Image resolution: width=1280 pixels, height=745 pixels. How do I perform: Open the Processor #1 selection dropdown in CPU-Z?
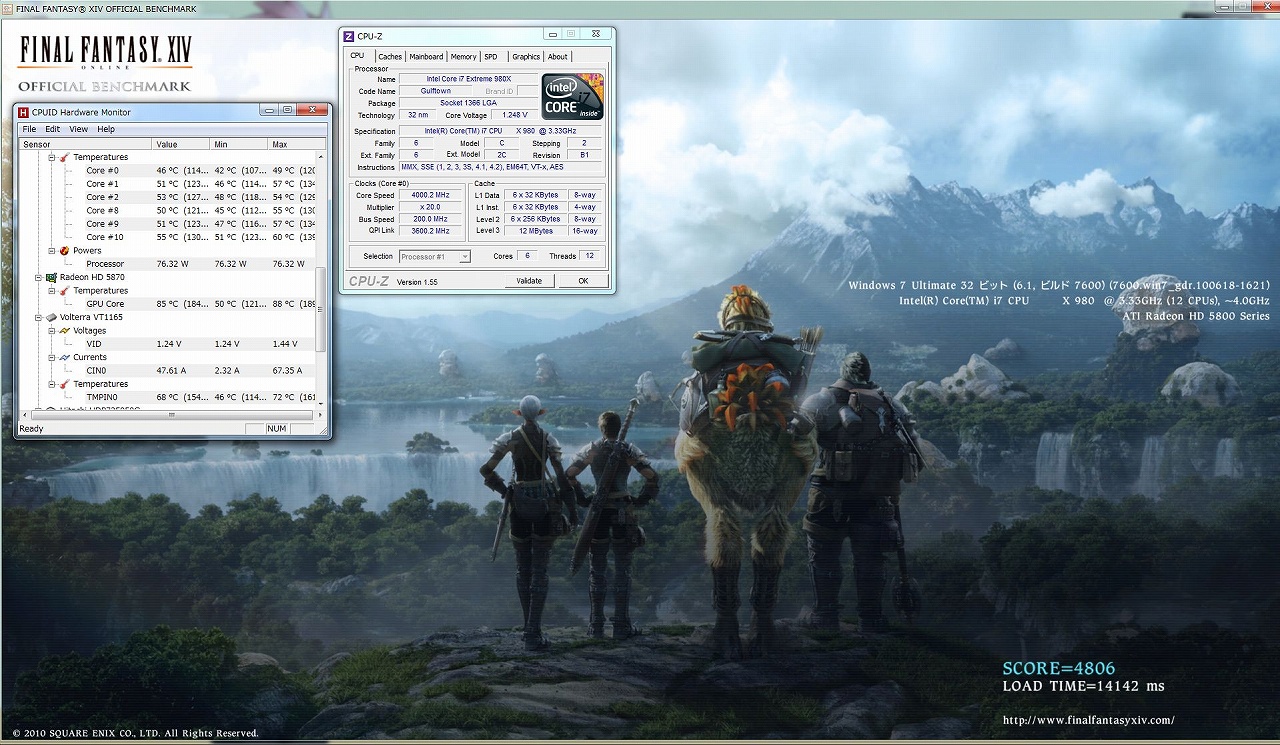[435, 257]
